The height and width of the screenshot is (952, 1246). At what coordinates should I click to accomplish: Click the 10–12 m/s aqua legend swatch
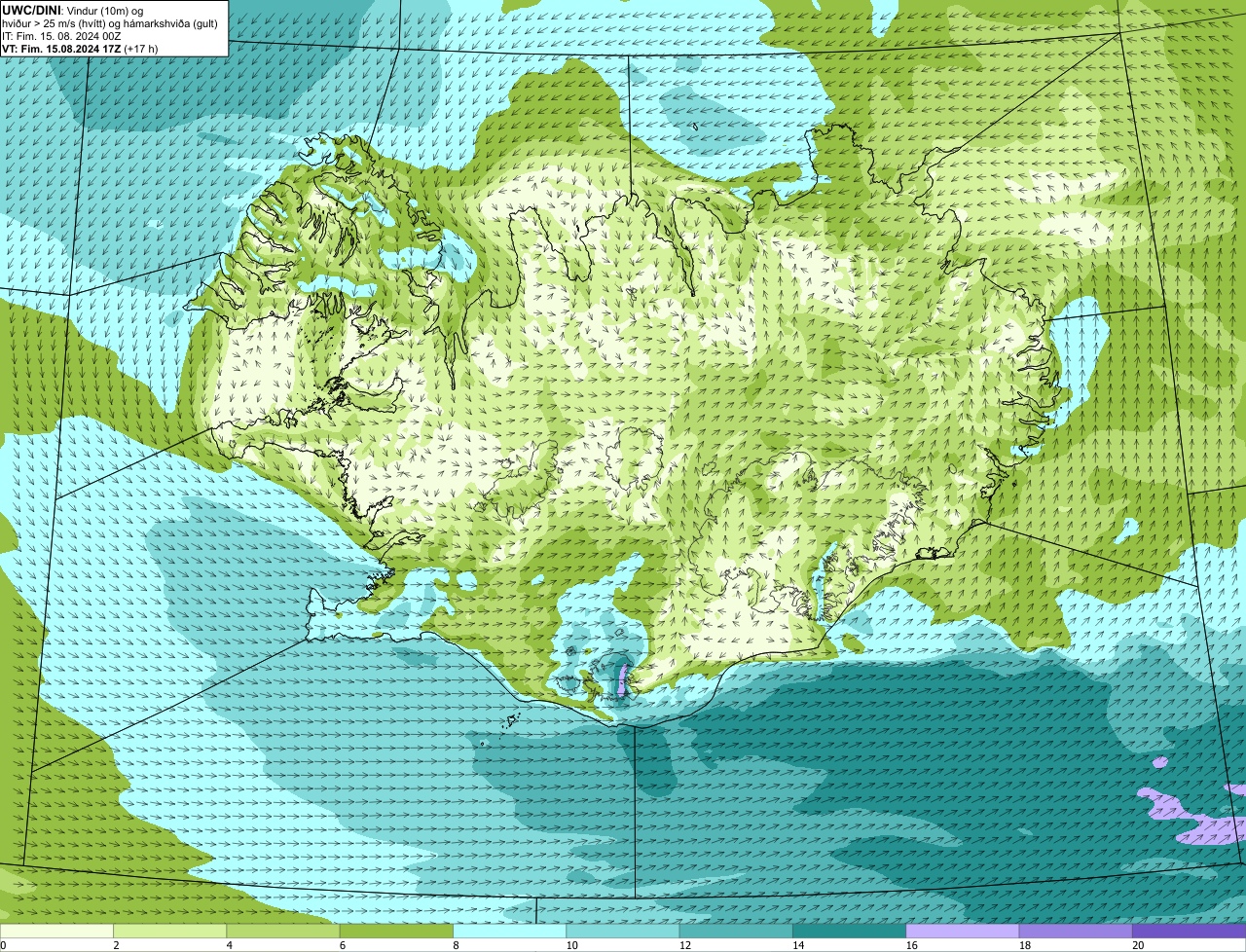pyautogui.click(x=623, y=932)
